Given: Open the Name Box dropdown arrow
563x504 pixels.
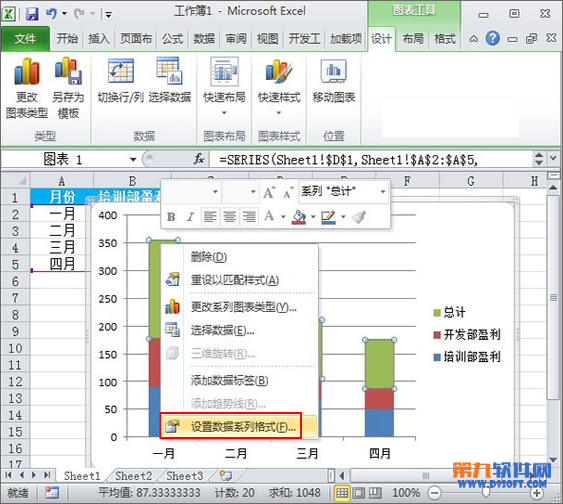Looking at the screenshot, I should [x=133, y=159].
